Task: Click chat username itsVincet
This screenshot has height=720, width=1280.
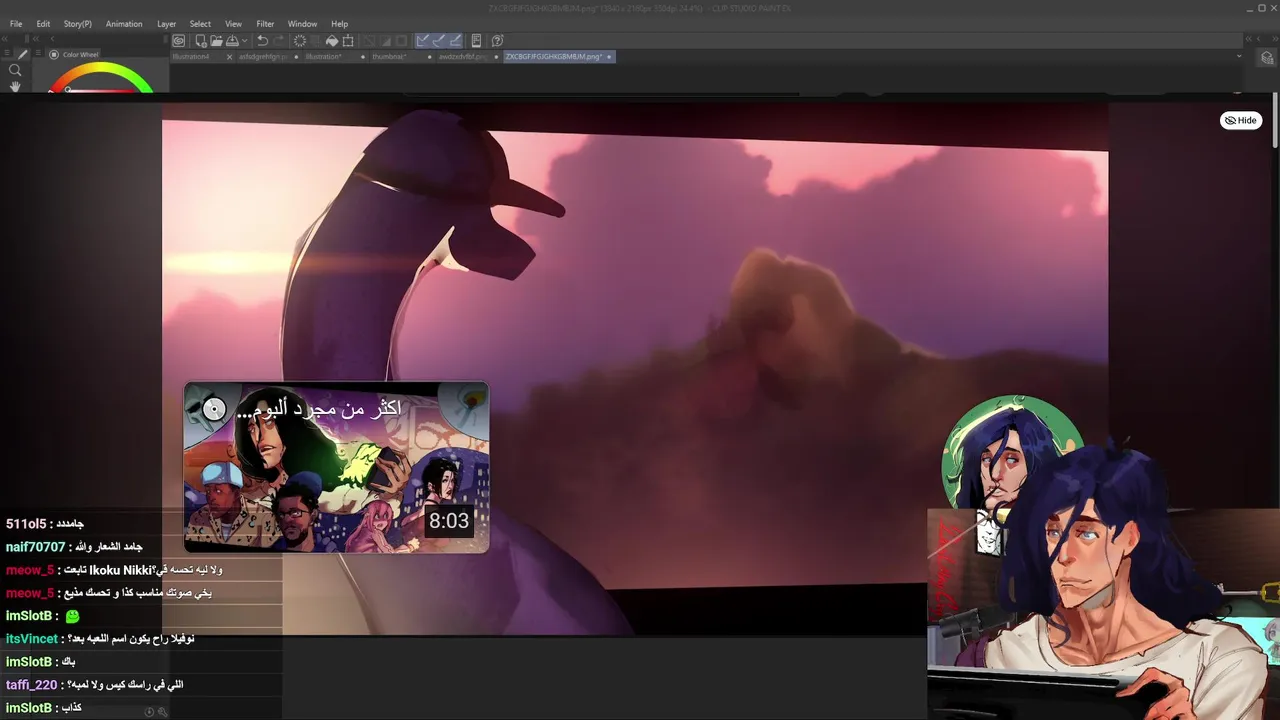Action: (32, 639)
